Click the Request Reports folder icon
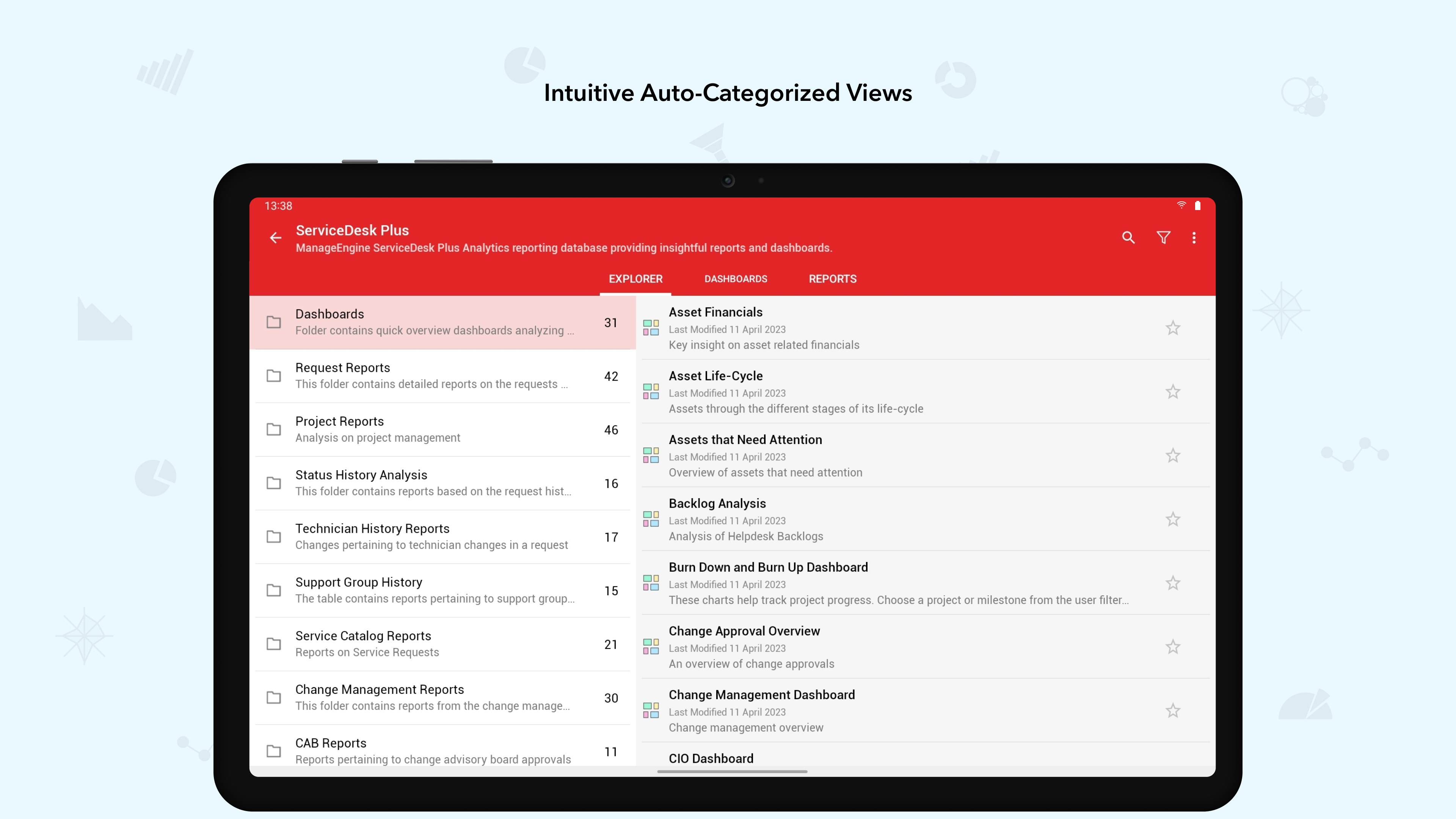The image size is (1456, 819). tap(273, 376)
